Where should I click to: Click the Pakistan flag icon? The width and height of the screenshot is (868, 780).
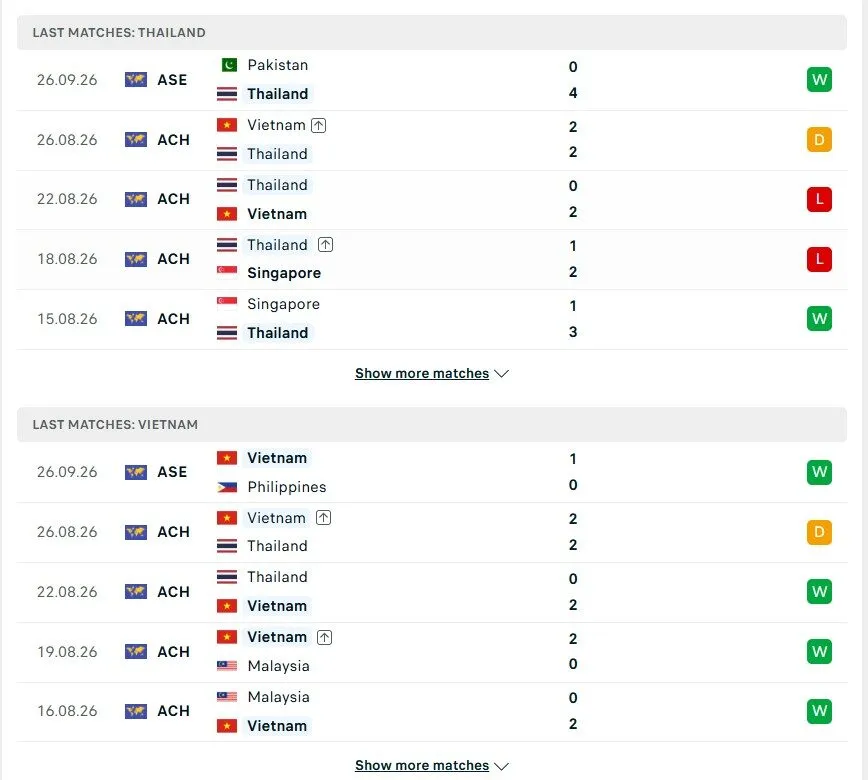point(227,65)
